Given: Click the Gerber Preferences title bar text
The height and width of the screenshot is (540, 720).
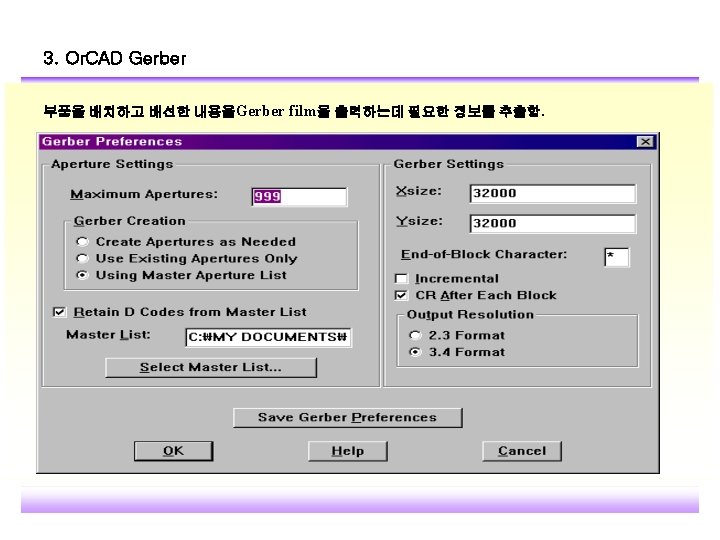Looking at the screenshot, I should click(x=112, y=141).
